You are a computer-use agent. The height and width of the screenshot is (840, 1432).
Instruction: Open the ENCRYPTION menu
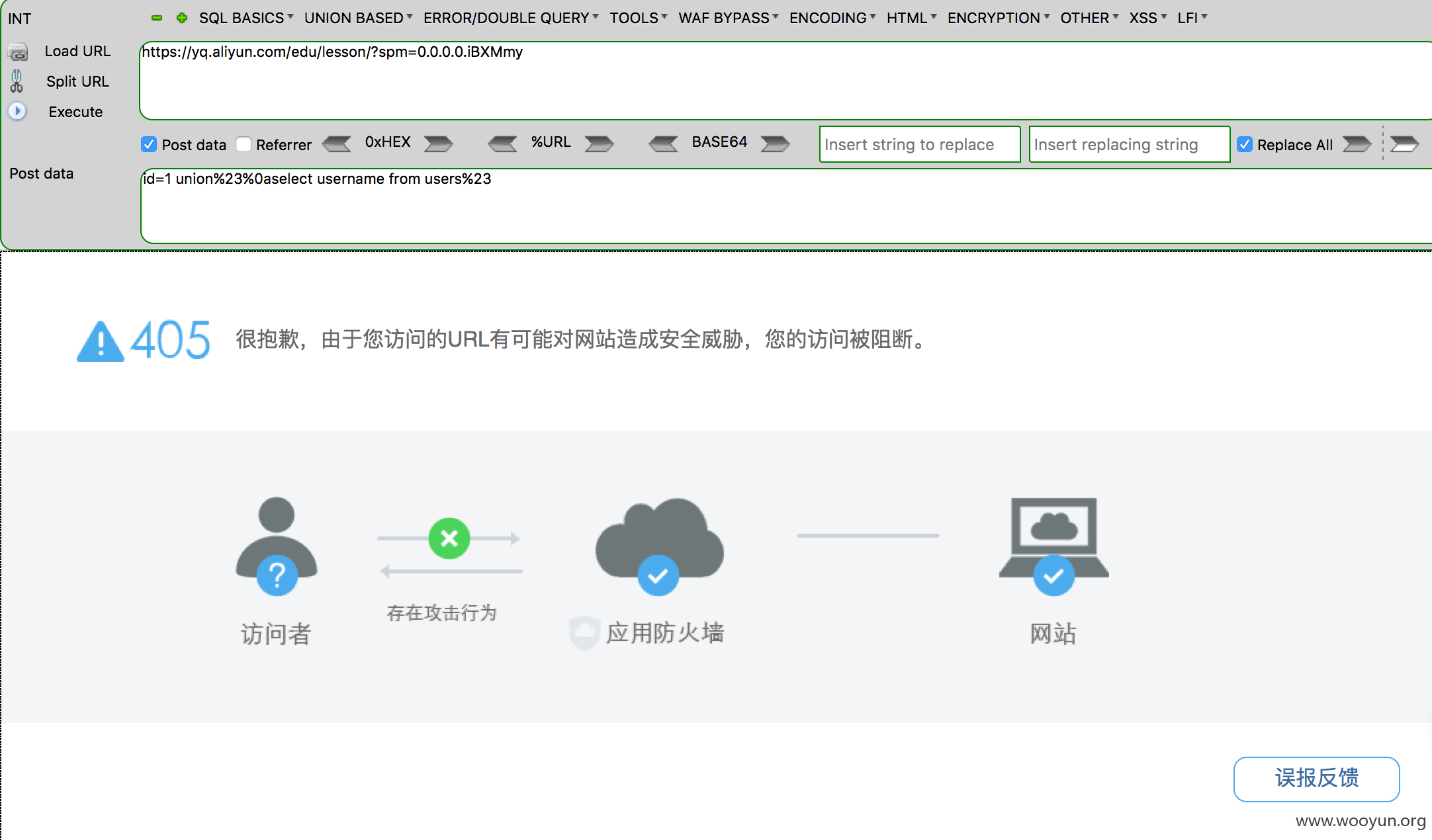click(998, 18)
